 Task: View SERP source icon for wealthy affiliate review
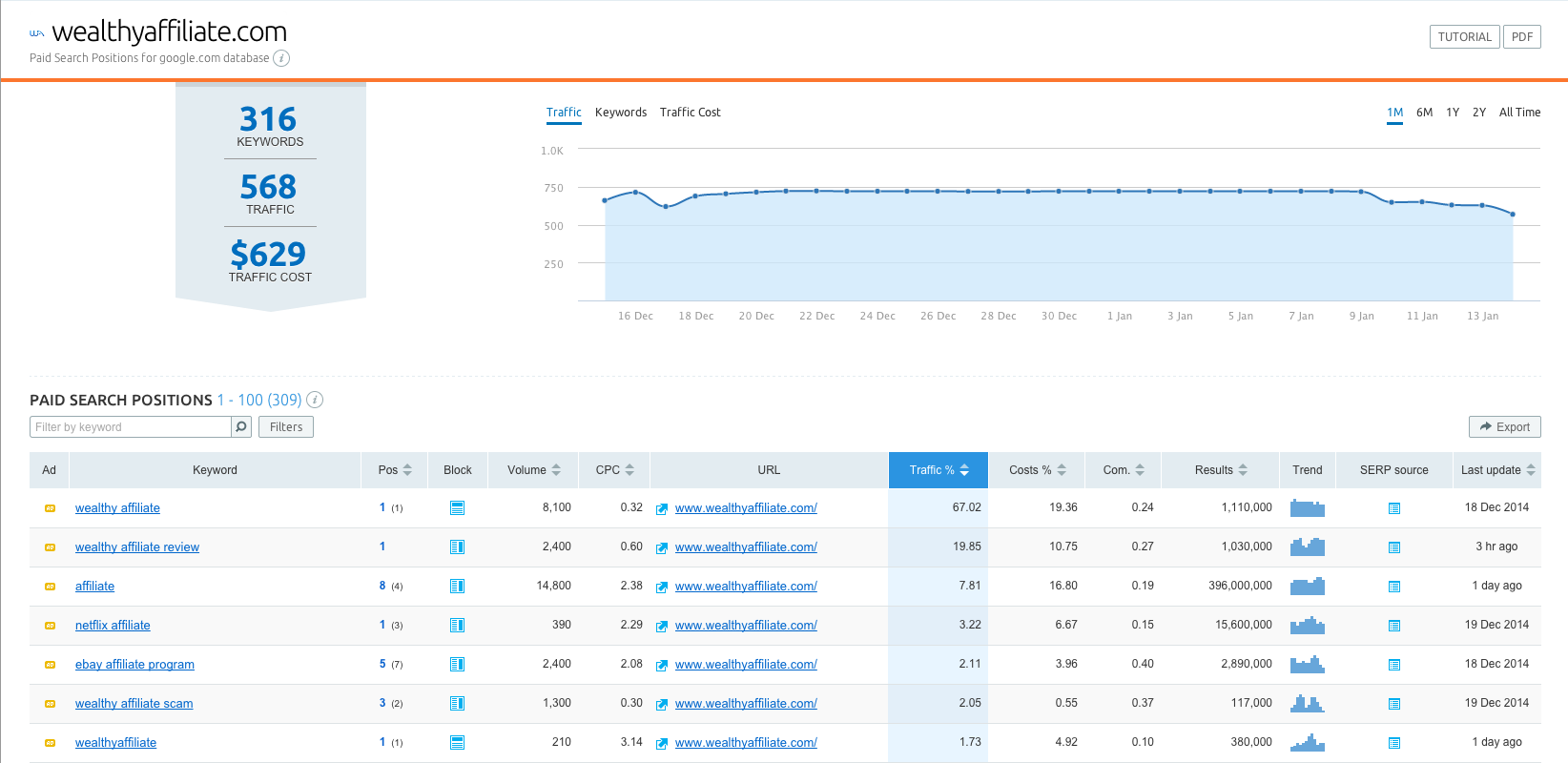point(1394,547)
